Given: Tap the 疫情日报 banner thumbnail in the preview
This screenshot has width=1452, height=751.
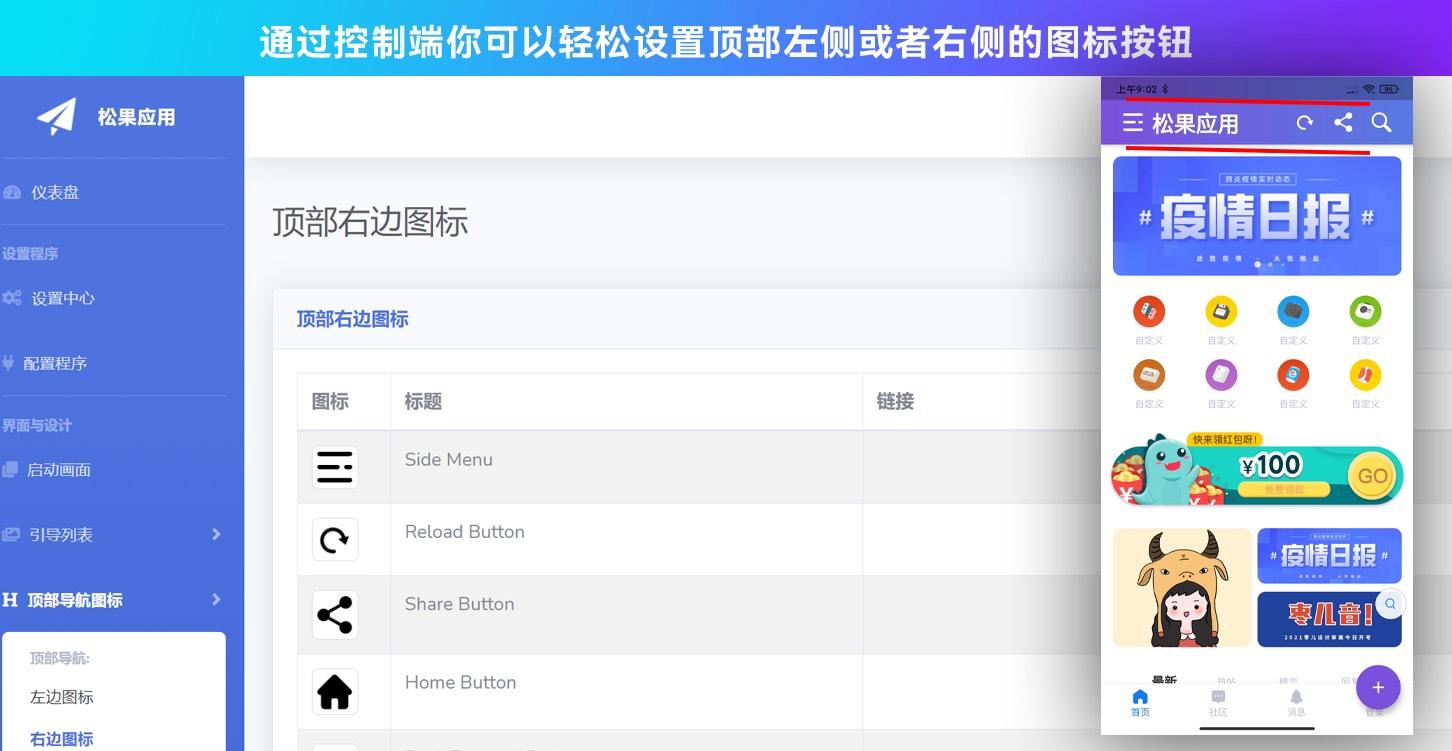Looking at the screenshot, I should point(1330,556).
